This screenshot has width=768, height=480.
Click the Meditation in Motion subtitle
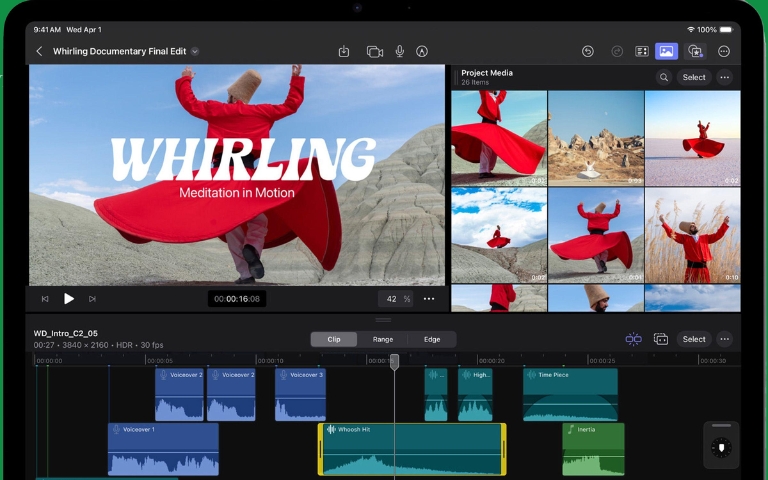tap(237, 192)
